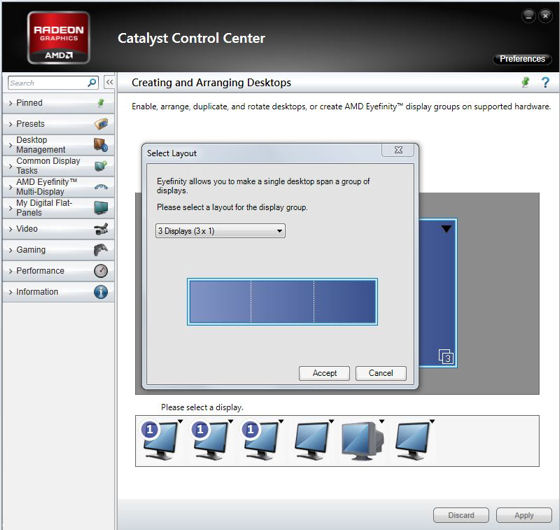
Task: Expand the Desktop Management section
Action: (x=58, y=145)
